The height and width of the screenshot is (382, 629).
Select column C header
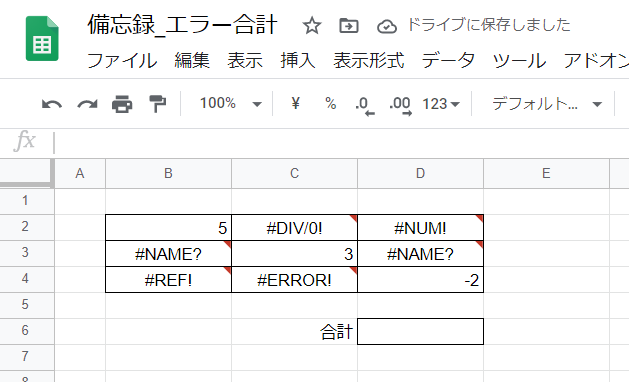pyautogui.click(x=294, y=173)
